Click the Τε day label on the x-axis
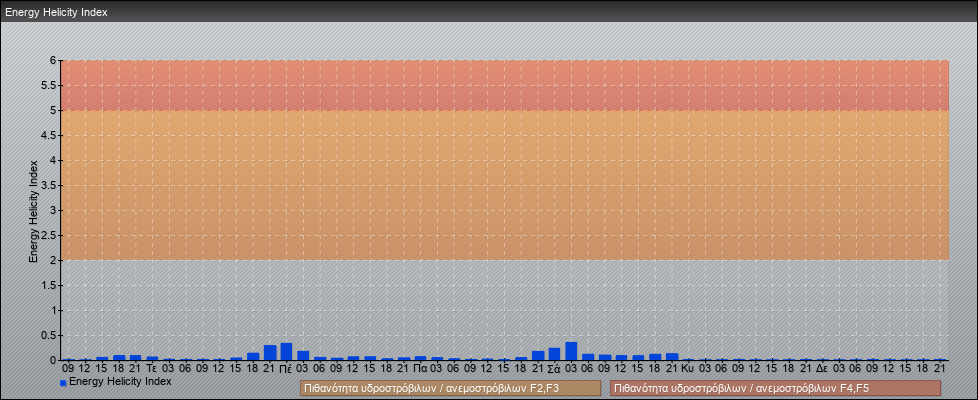 coord(152,368)
